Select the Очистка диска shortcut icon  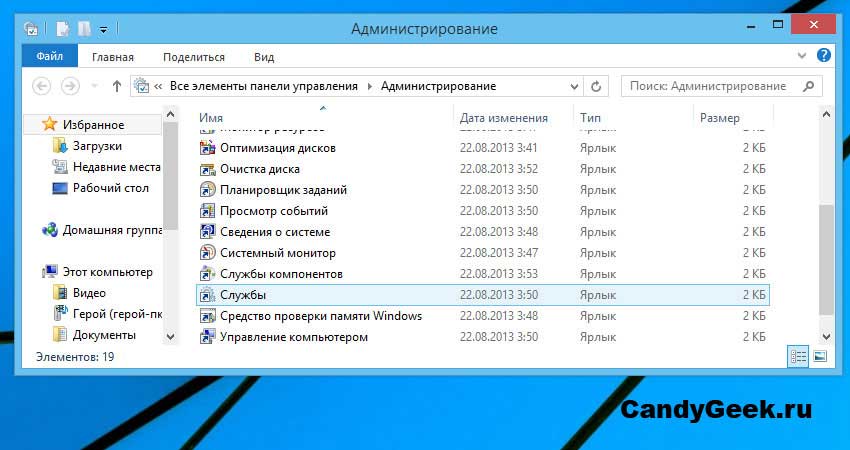(208, 169)
